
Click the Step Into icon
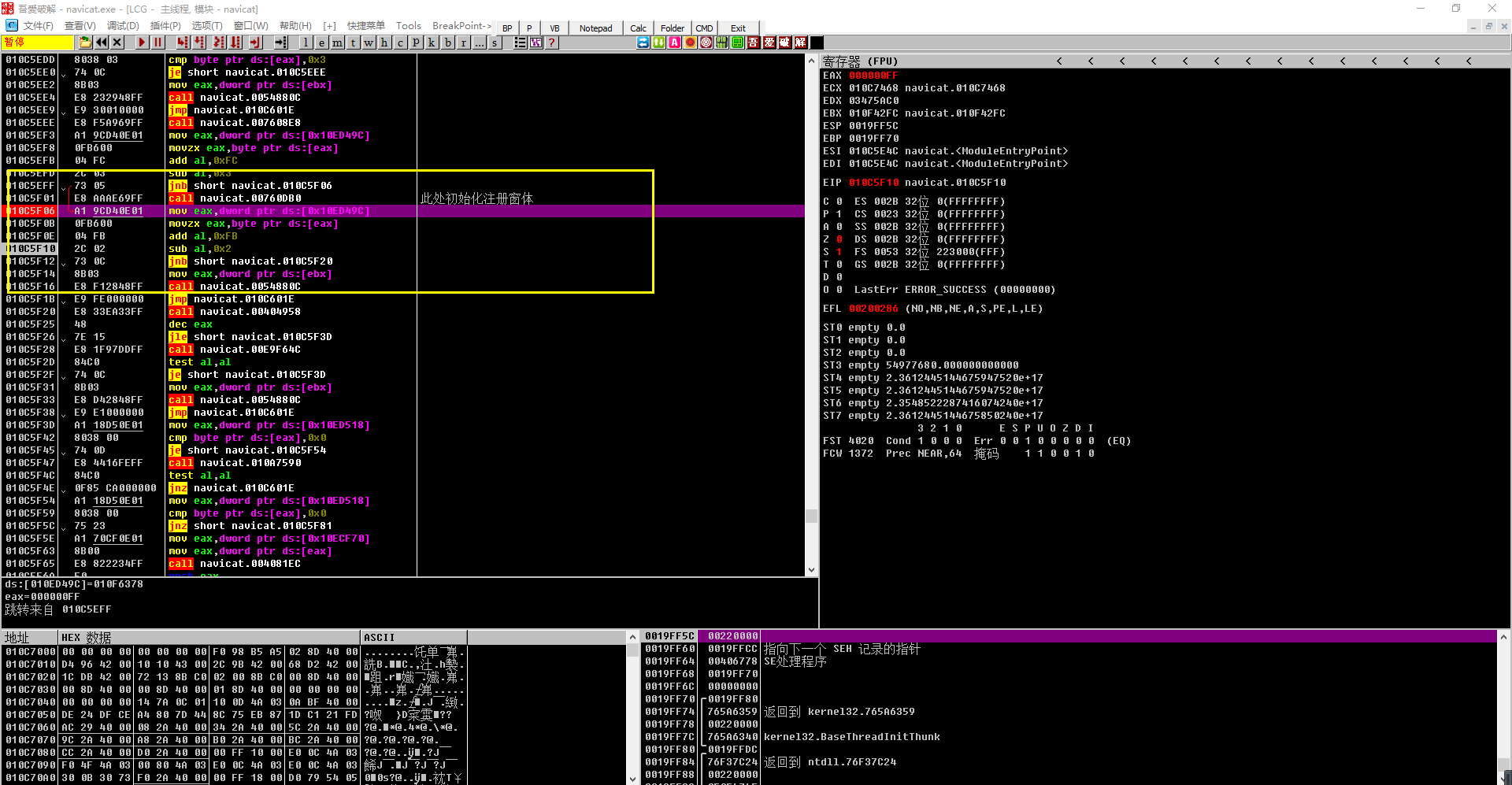[183, 43]
